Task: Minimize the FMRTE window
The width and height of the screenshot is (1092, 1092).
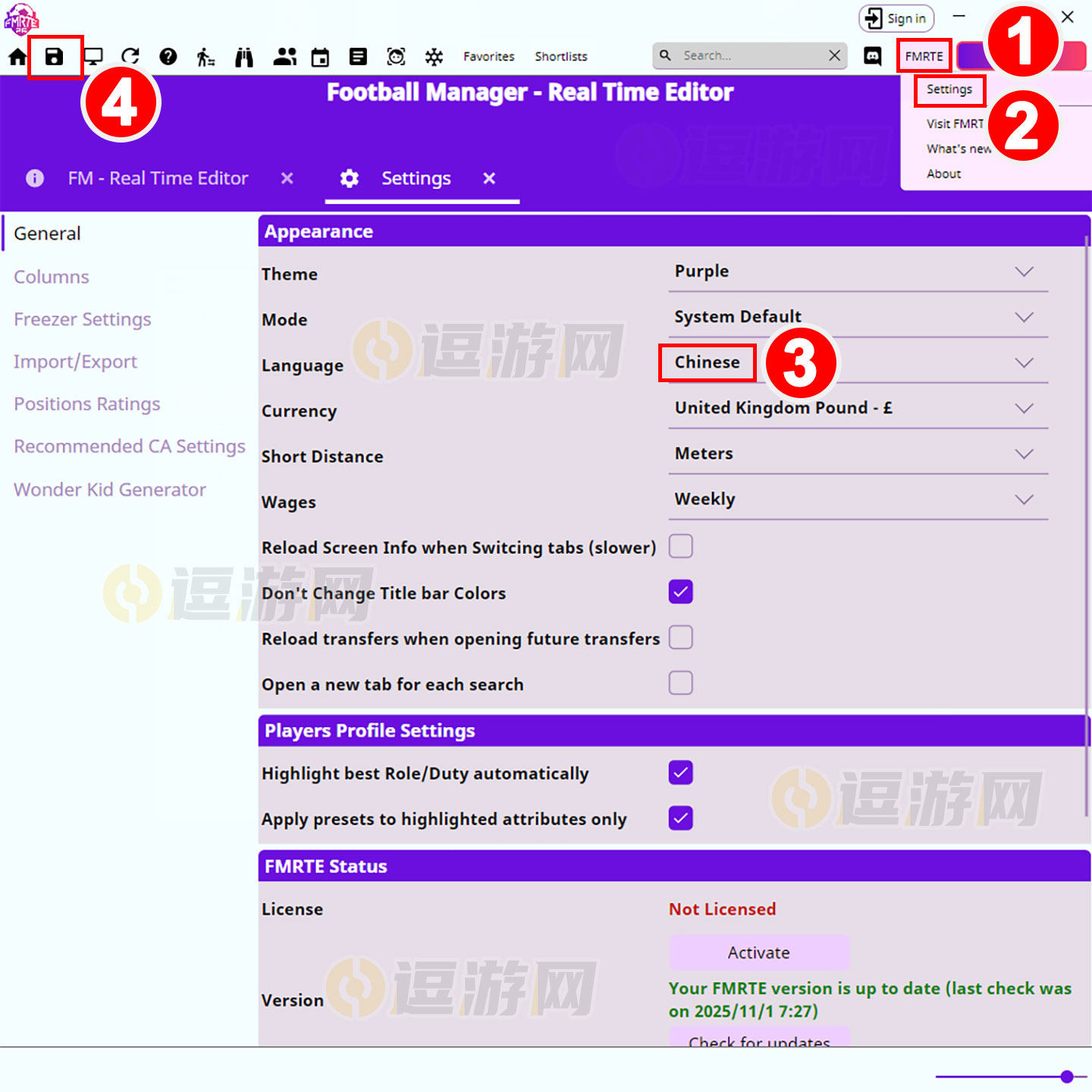Action: pos(959,16)
